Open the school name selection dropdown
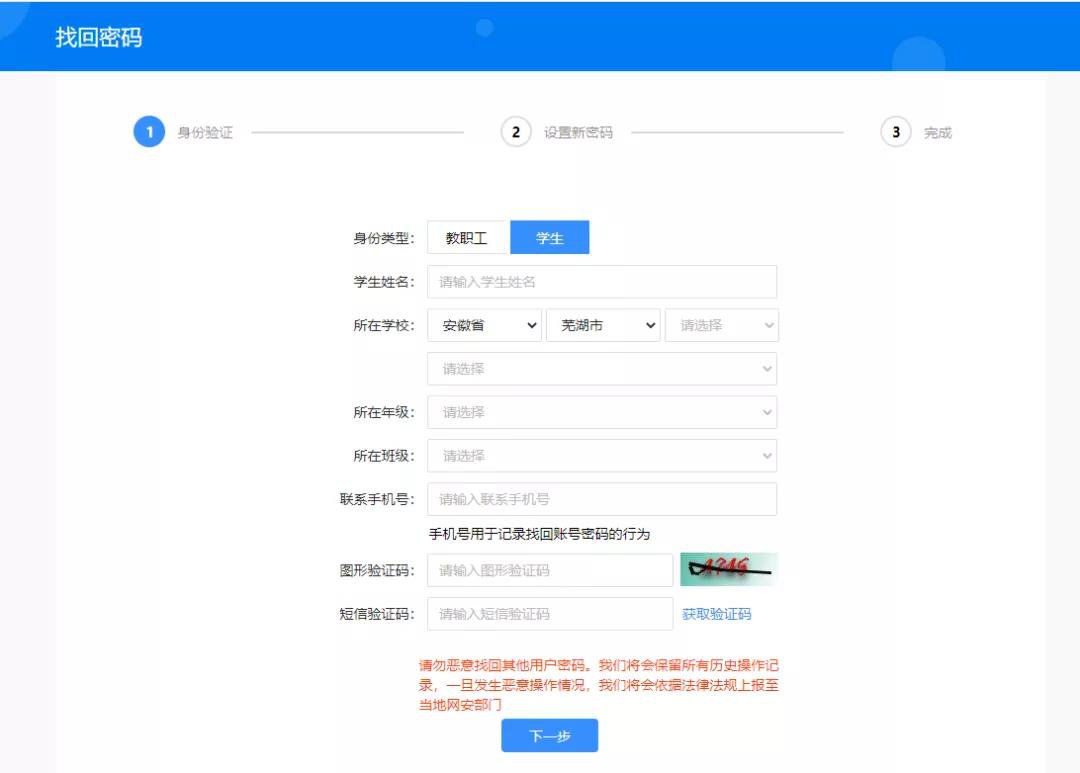Viewport: 1080px width, 773px height. [601, 369]
